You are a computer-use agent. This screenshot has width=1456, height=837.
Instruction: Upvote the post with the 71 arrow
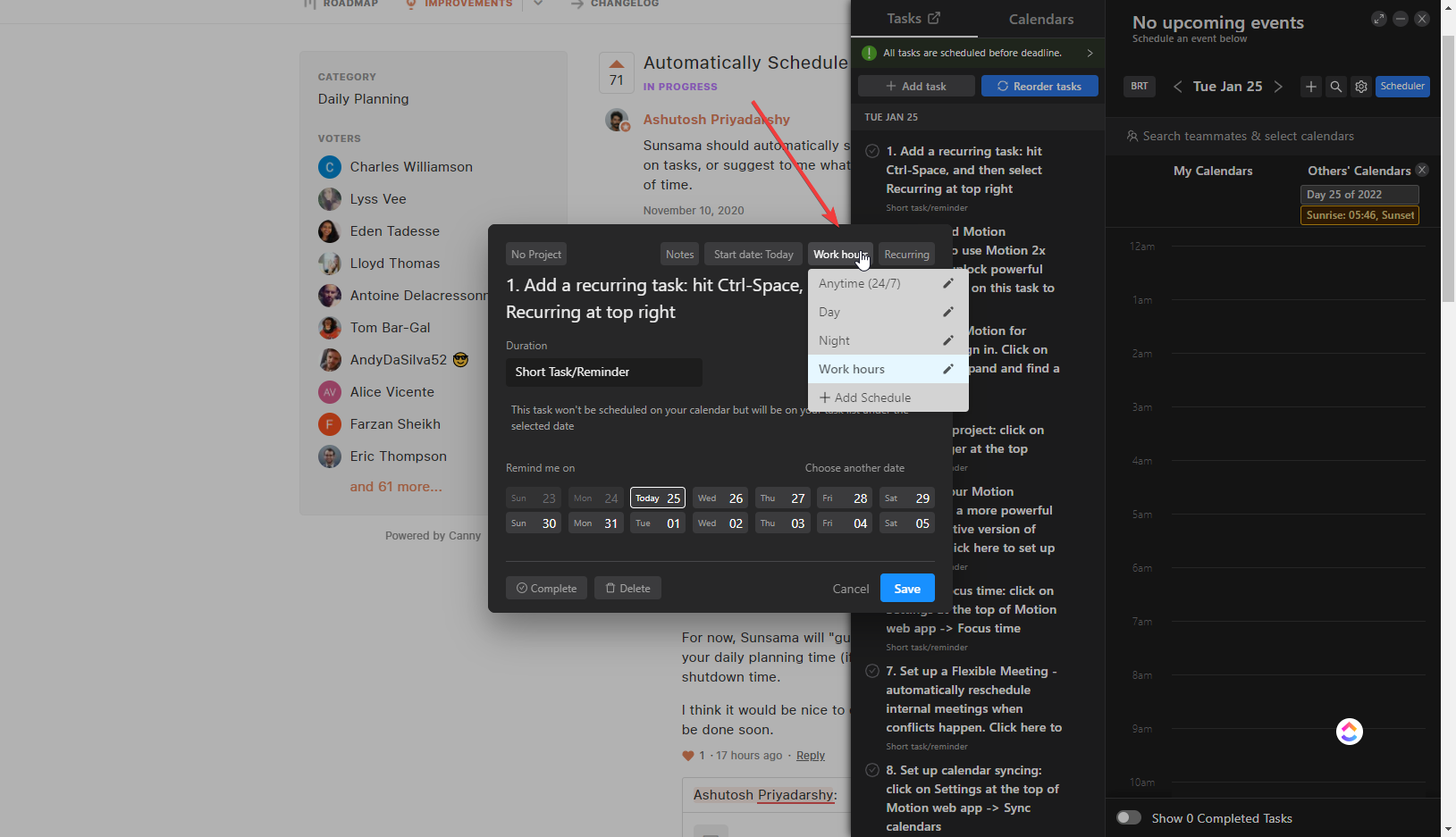(x=616, y=72)
